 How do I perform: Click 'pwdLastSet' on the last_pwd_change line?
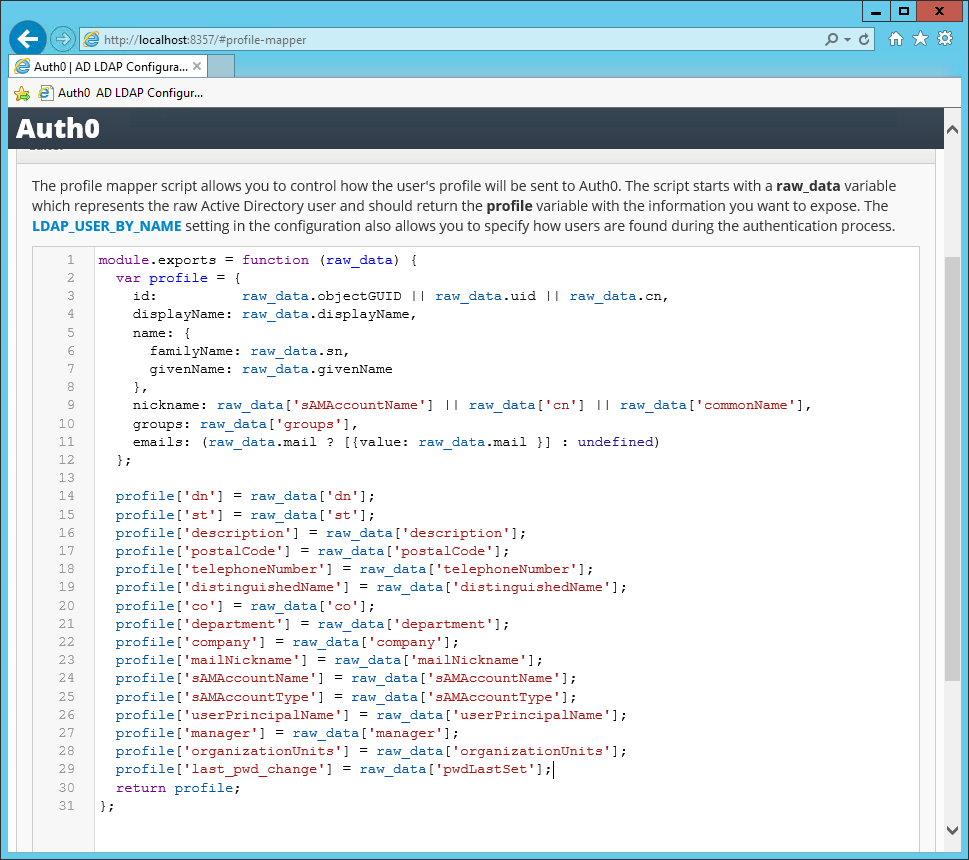tap(485, 769)
